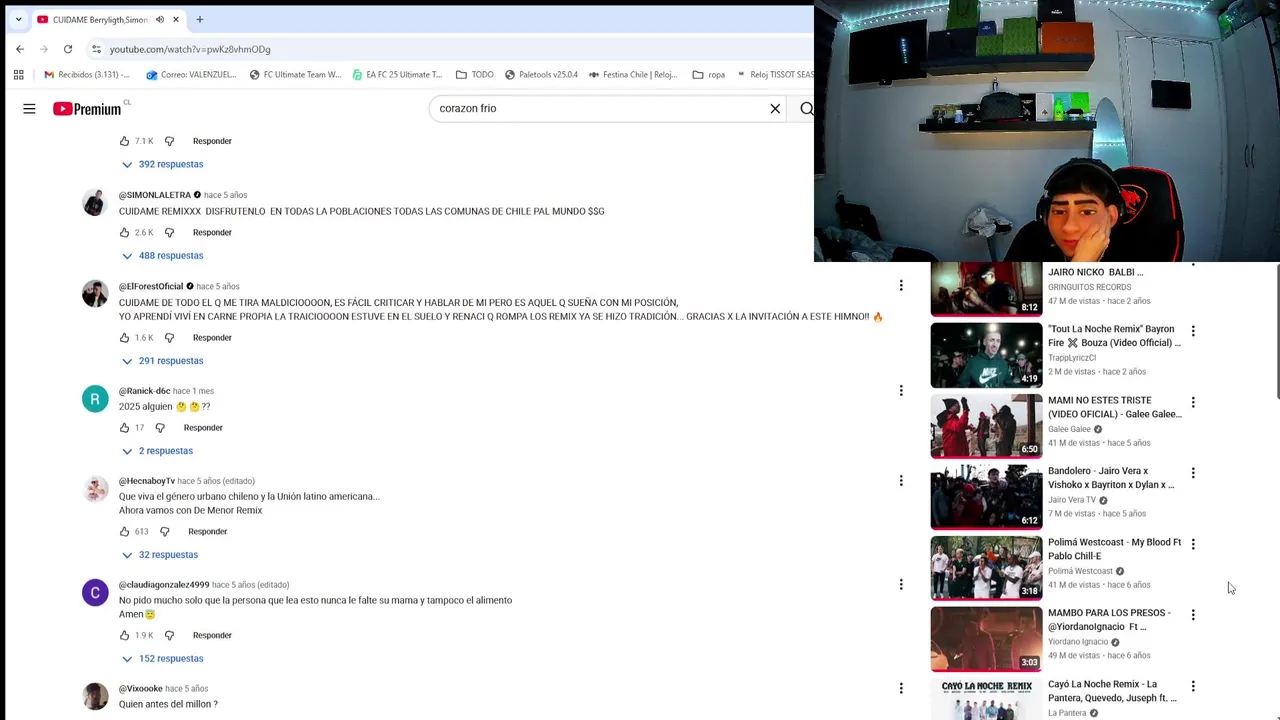Open the YouTube hamburger guide menu
Image resolution: width=1280 pixels, height=720 pixels.
pyautogui.click(x=29, y=108)
